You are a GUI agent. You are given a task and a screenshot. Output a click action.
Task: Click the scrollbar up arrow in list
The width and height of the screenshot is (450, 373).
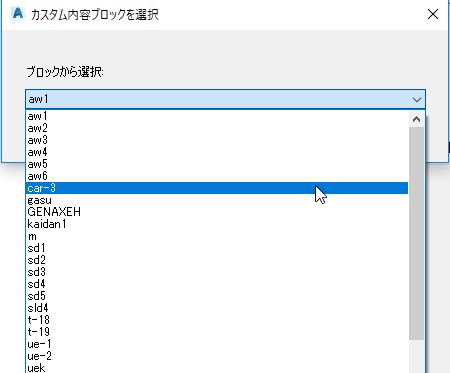[x=416, y=119]
